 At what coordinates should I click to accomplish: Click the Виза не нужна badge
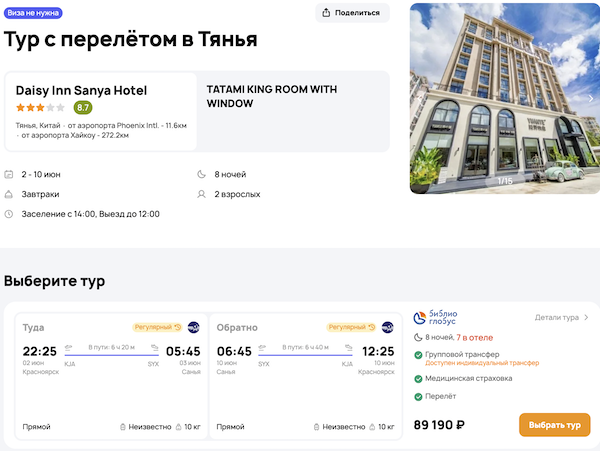(x=34, y=13)
